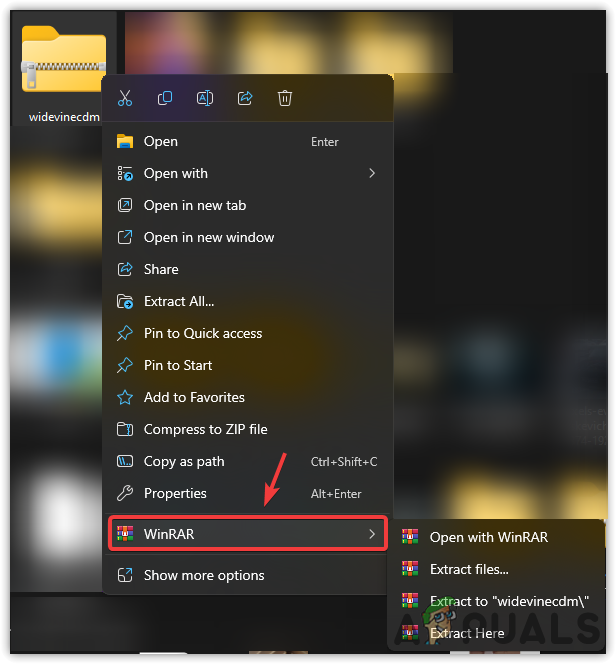Select Extract All... entry
616x664 pixels.
point(248,302)
